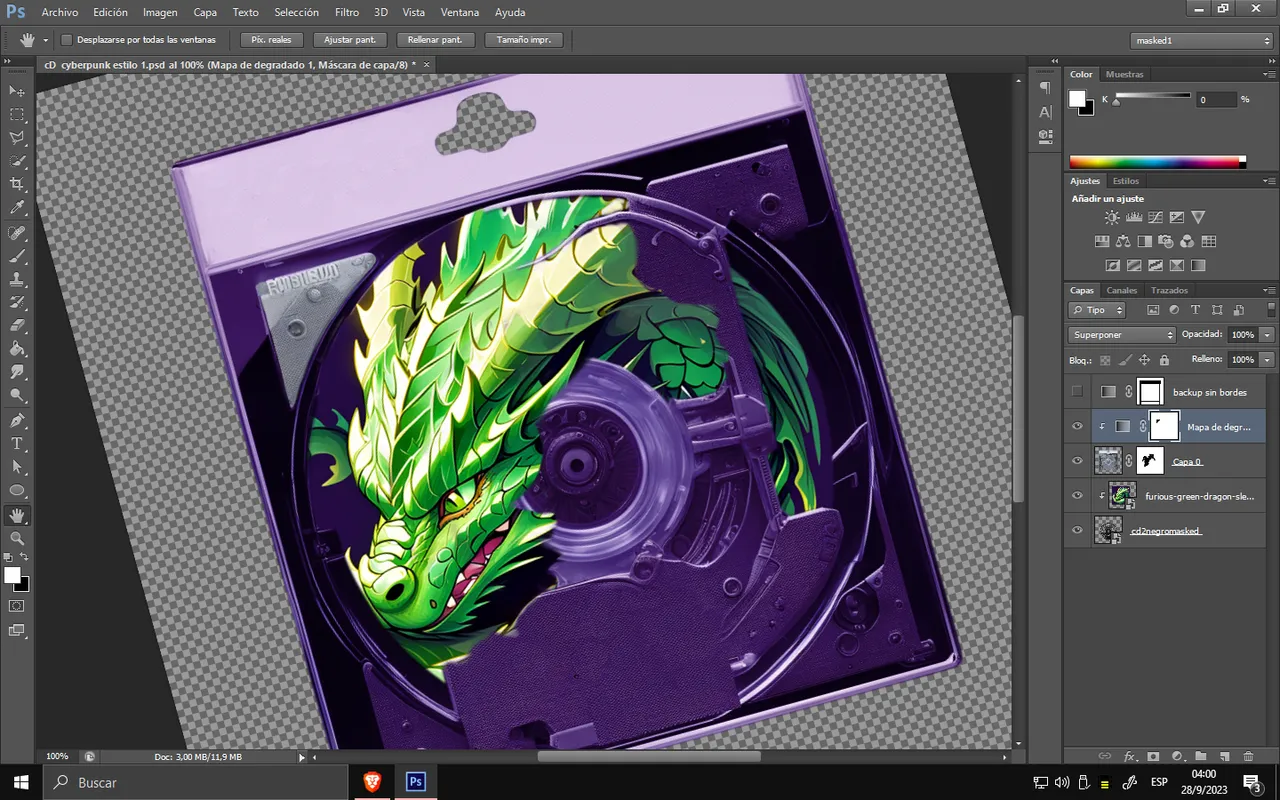Hide the cd2negromasked layer
Viewport: 1280px width, 800px height.
tap(1077, 530)
